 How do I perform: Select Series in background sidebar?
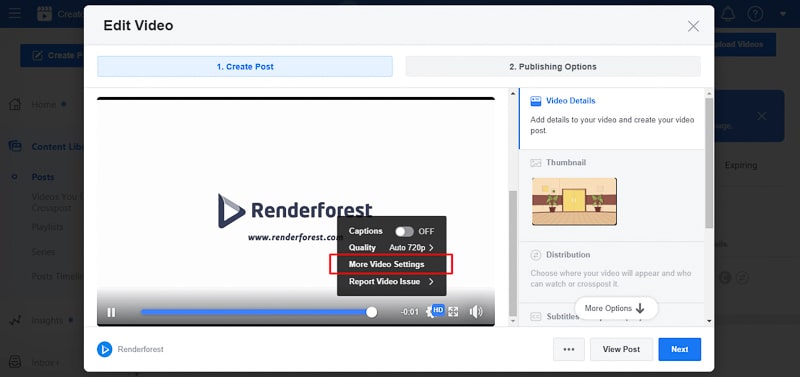(43, 252)
